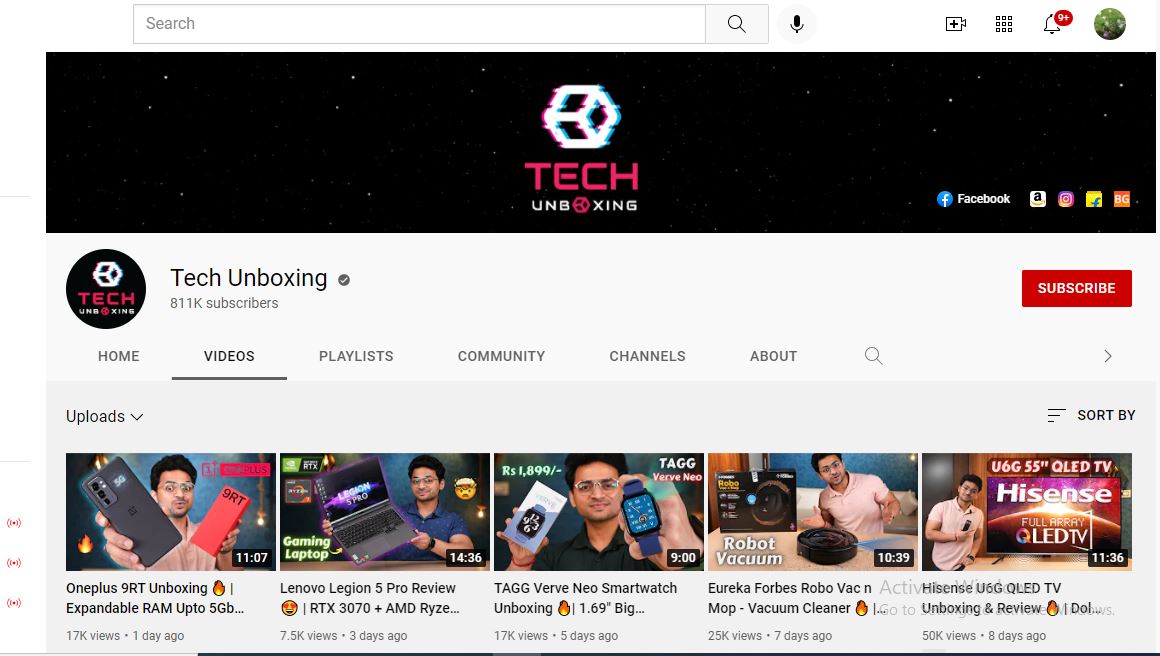Open TAGG Verve Neo Smartwatch title

coord(585,598)
